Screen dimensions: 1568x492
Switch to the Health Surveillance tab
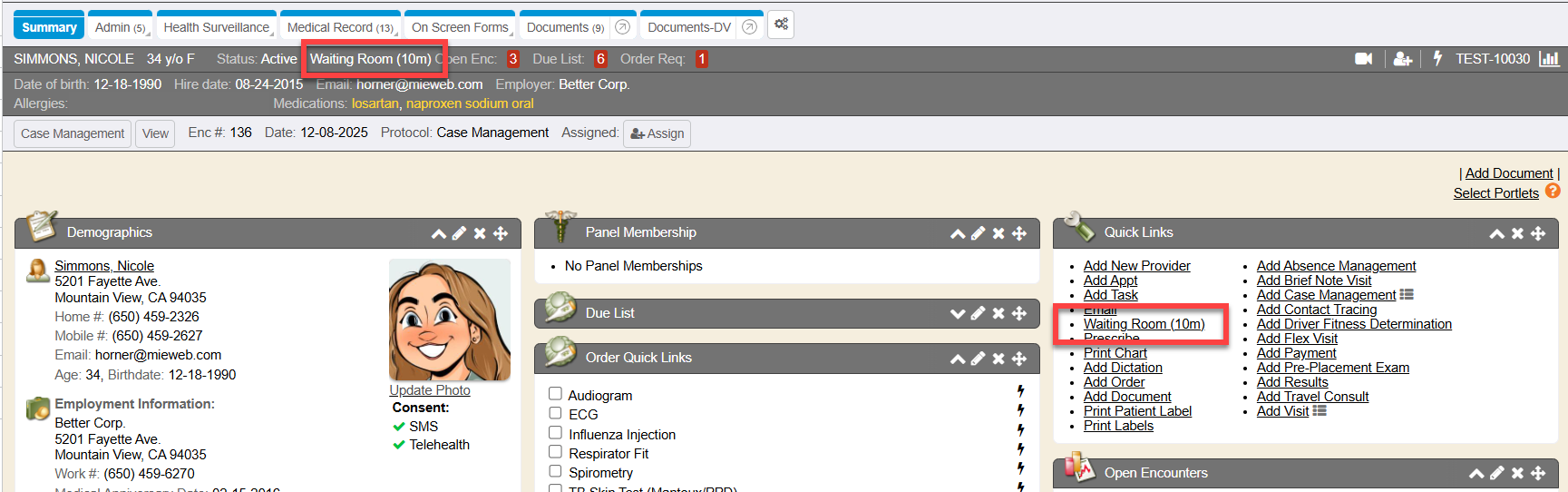pos(217,27)
